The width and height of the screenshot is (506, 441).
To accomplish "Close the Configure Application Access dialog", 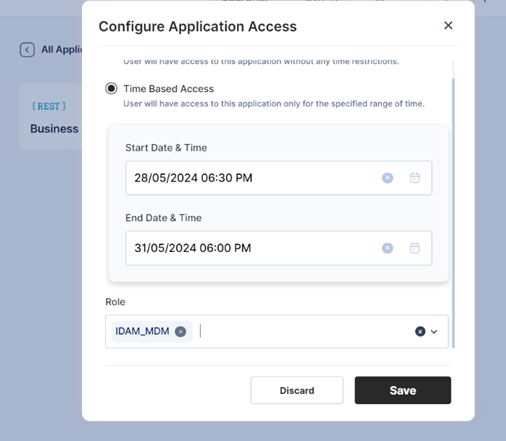I will [448, 25].
